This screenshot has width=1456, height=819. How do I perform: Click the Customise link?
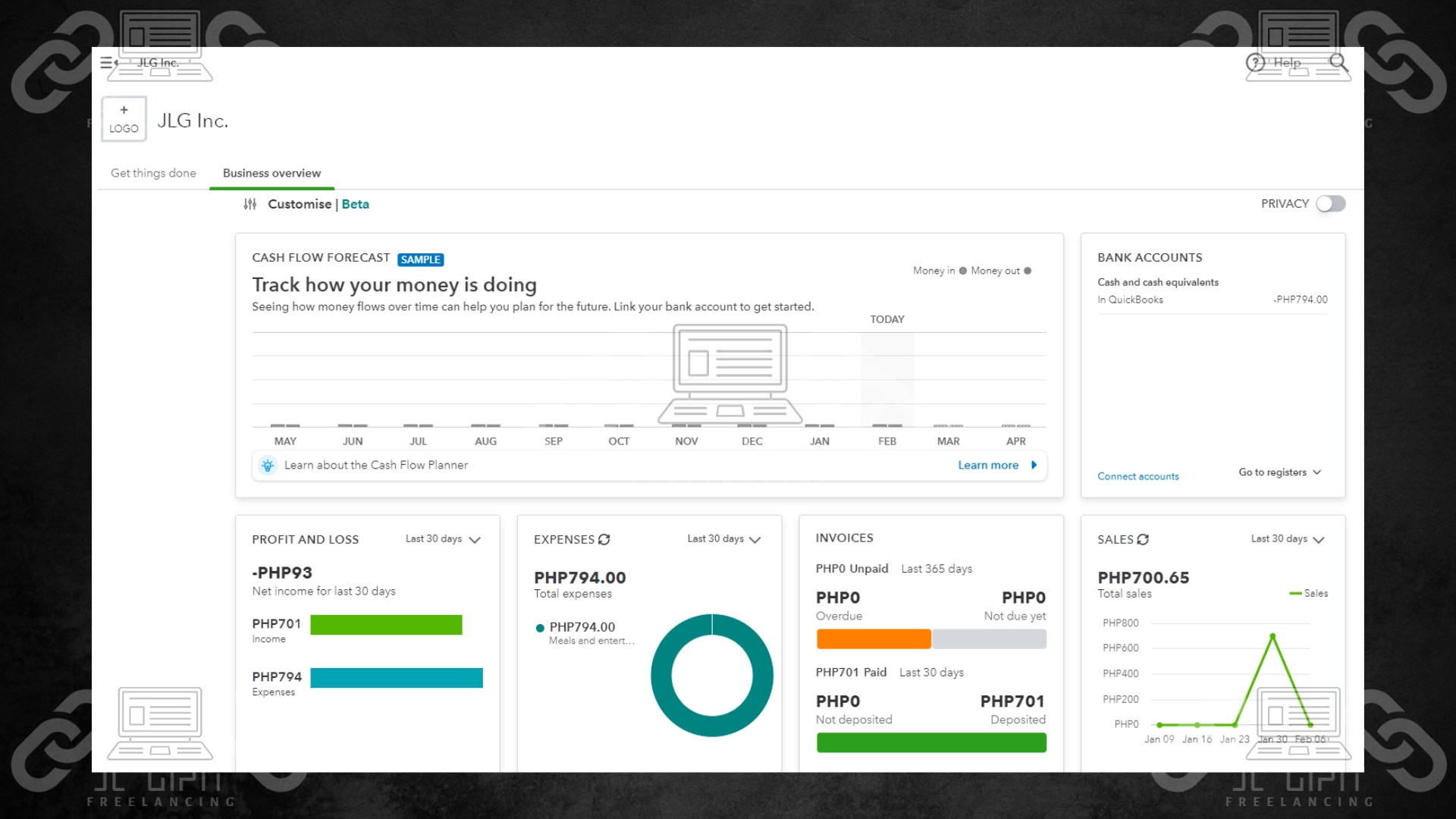coord(300,204)
